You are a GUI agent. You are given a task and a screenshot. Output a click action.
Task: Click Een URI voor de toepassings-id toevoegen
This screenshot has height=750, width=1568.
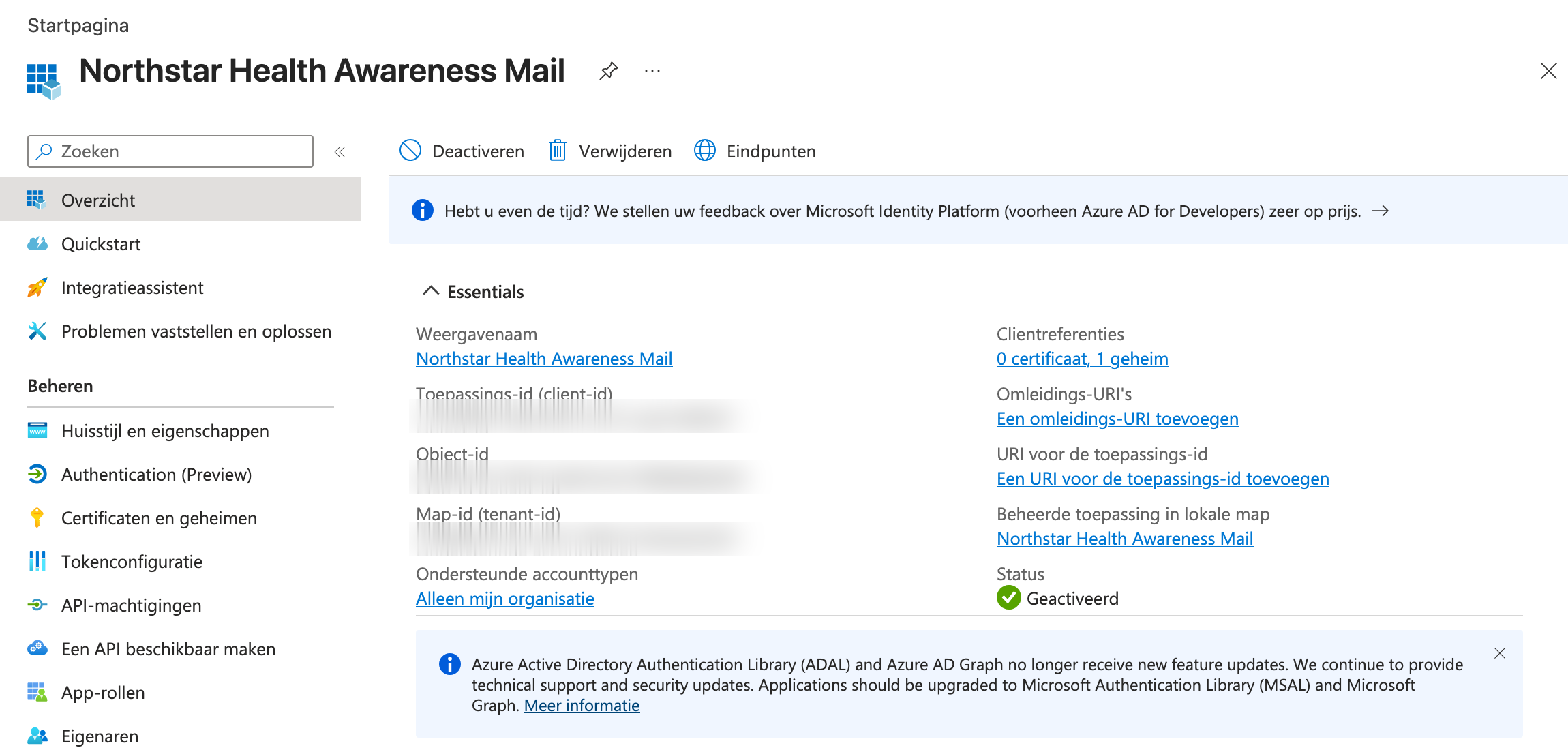tap(1163, 479)
